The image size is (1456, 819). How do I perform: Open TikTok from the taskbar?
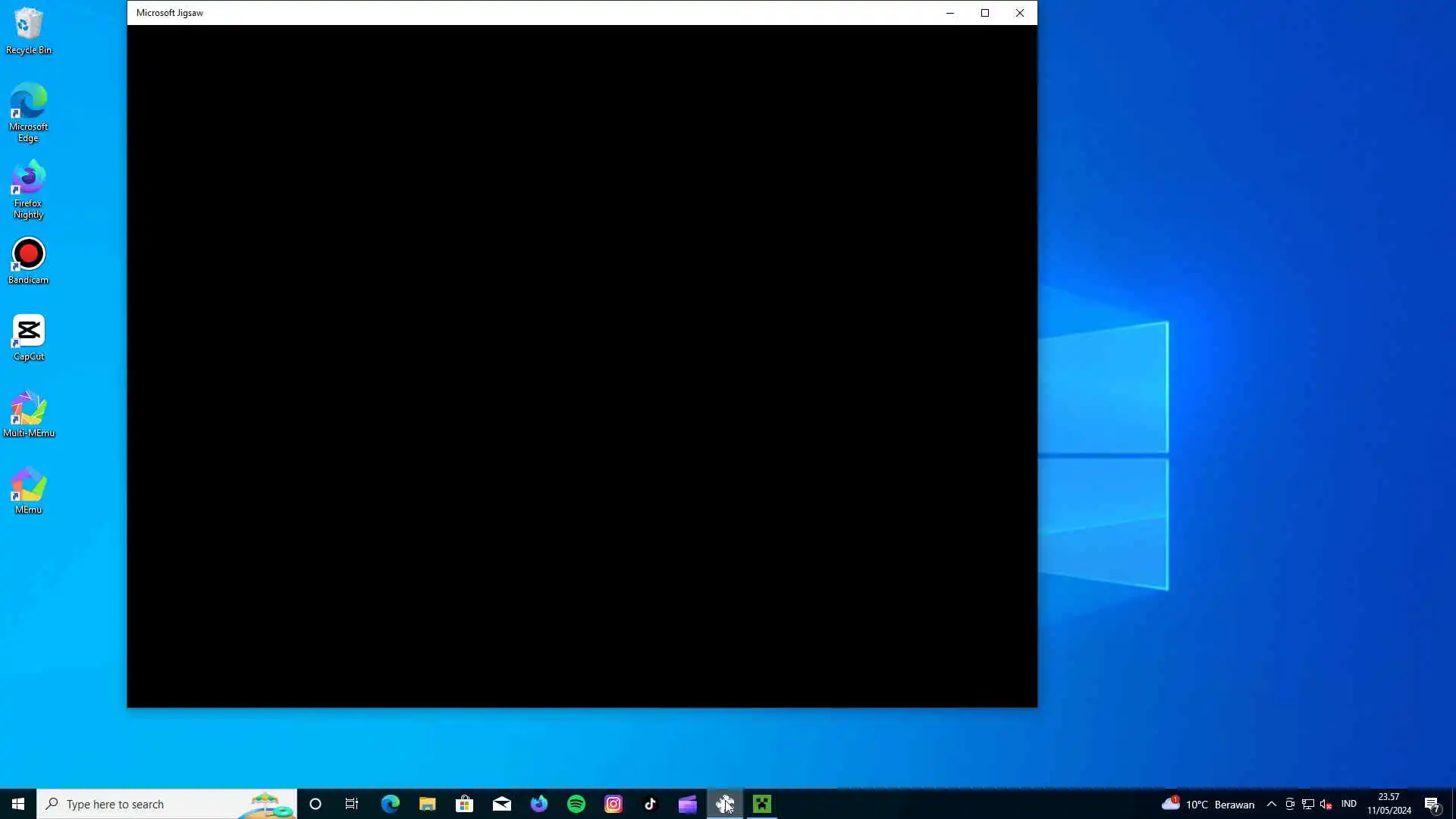[651, 804]
